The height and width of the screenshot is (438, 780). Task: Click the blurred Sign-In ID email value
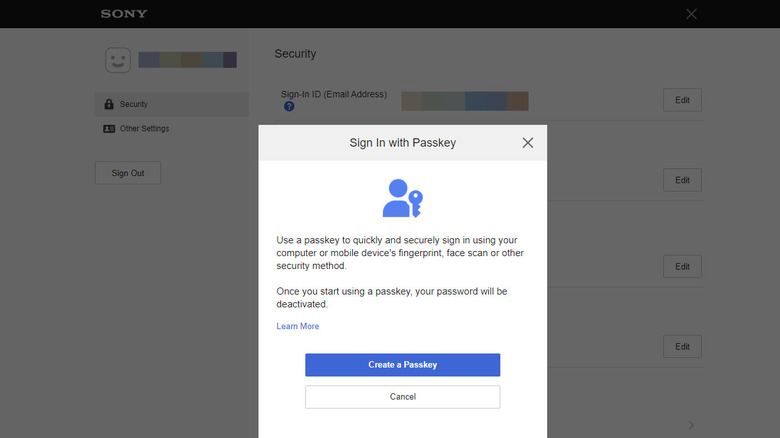point(464,100)
